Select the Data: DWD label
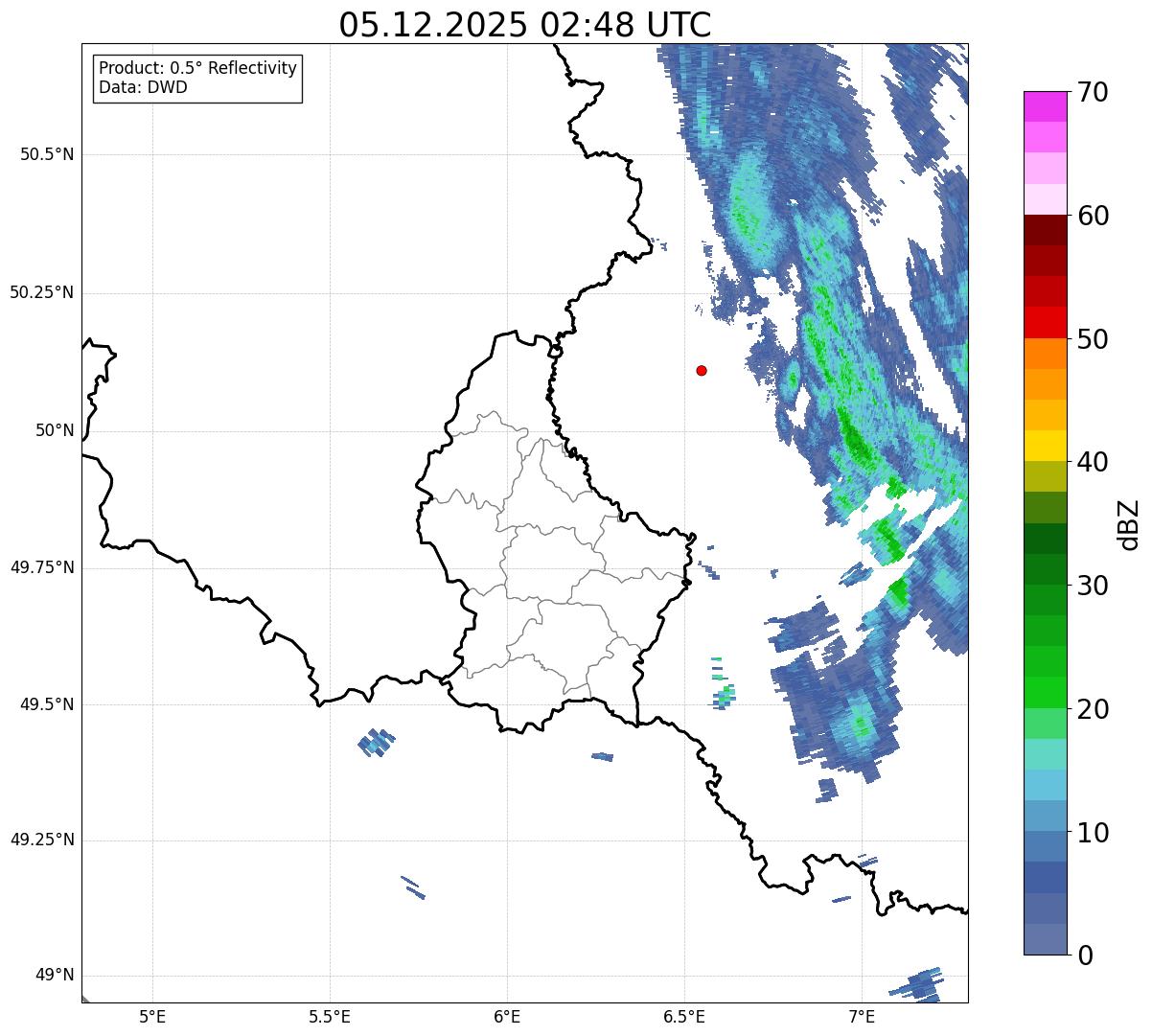The height and width of the screenshot is (1036, 1152). [x=143, y=88]
